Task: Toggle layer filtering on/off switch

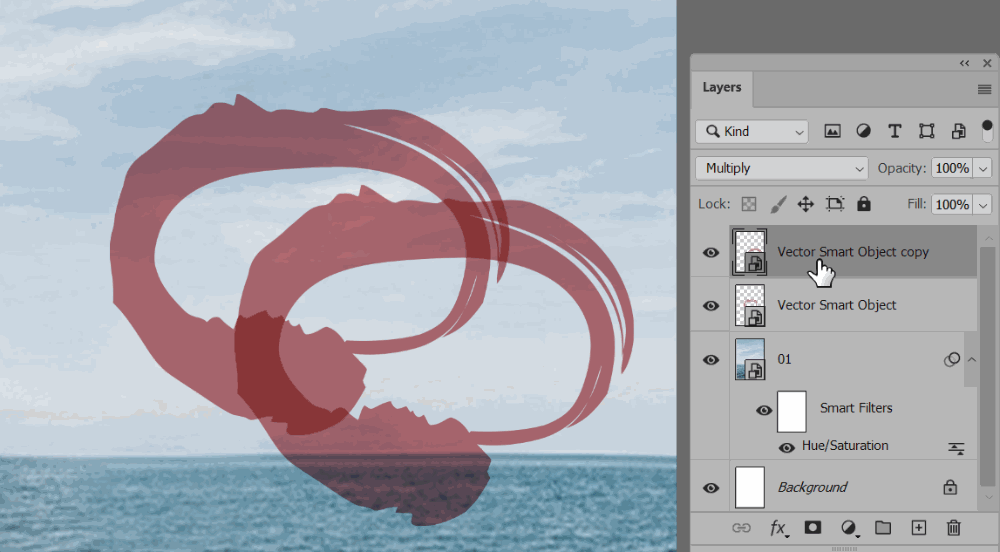Action: tap(987, 131)
